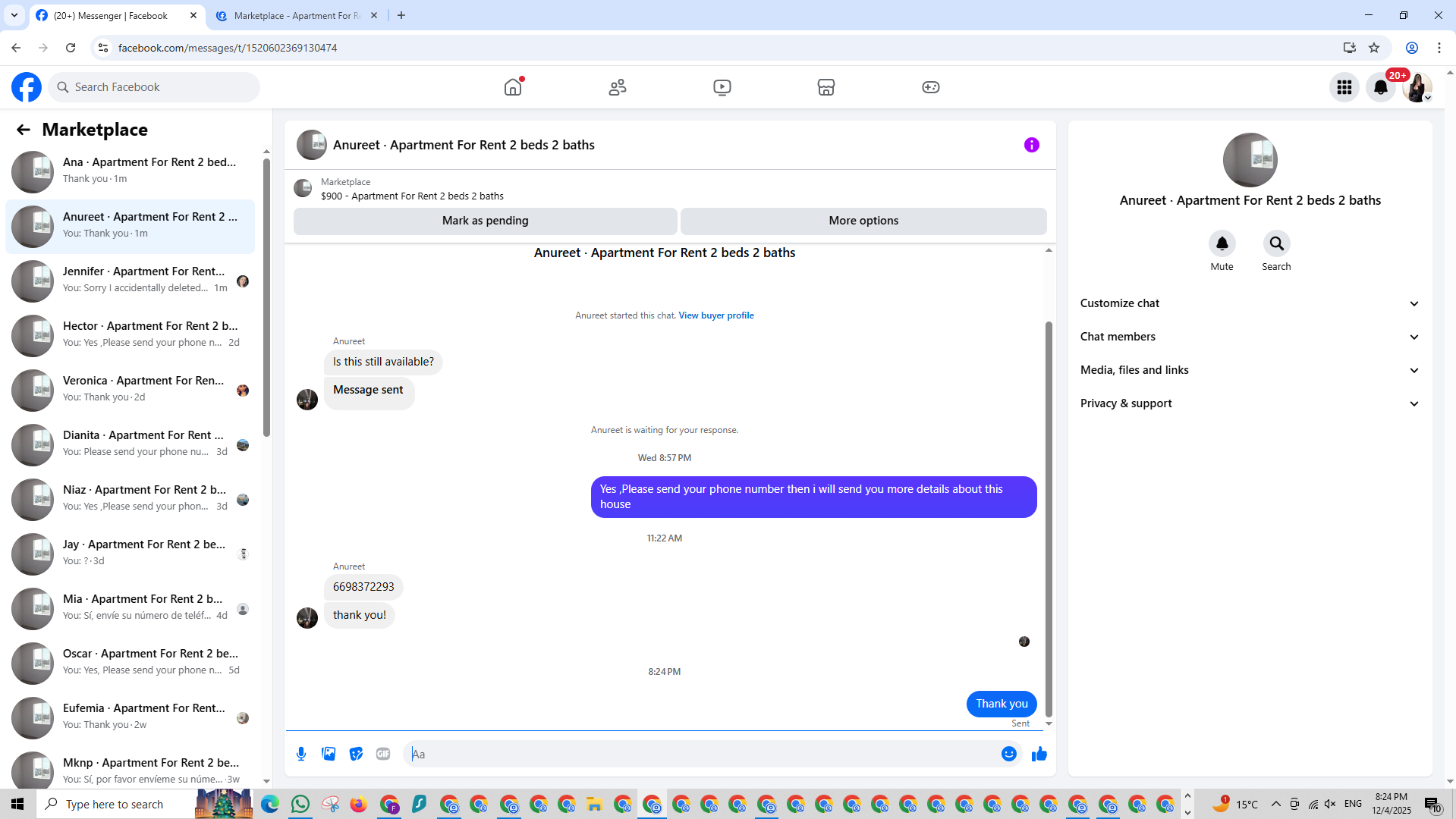Viewport: 1456px width, 819px height.
Task: Open the Eufemia apartment conversation
Action: [131, 717]
